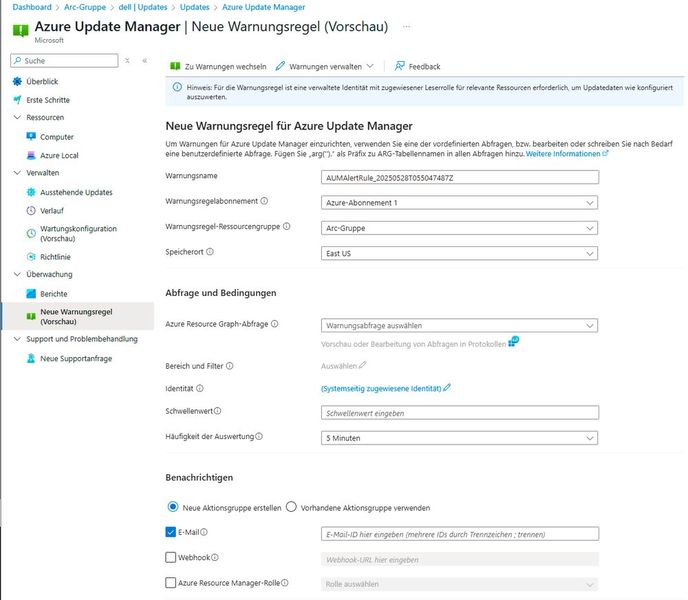688x600 pixels.
Task: Open the Warnungsregelabonnement dropdown
Action: click(x=459, y=203)
